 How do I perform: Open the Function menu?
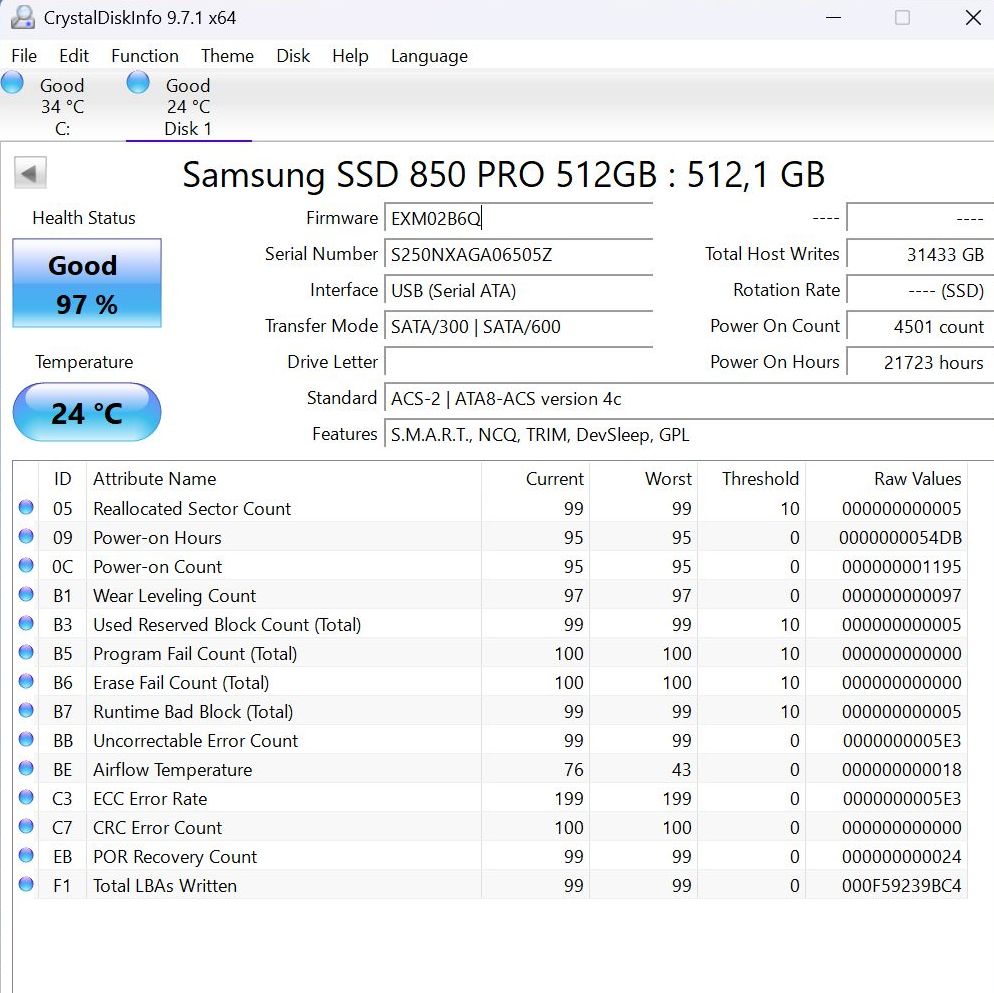click(x=145, y=56)
